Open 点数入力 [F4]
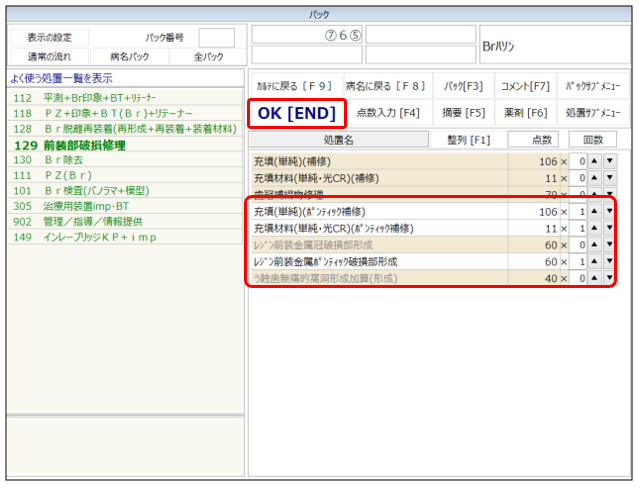The image size is (640, 490). tap(388, 113)
